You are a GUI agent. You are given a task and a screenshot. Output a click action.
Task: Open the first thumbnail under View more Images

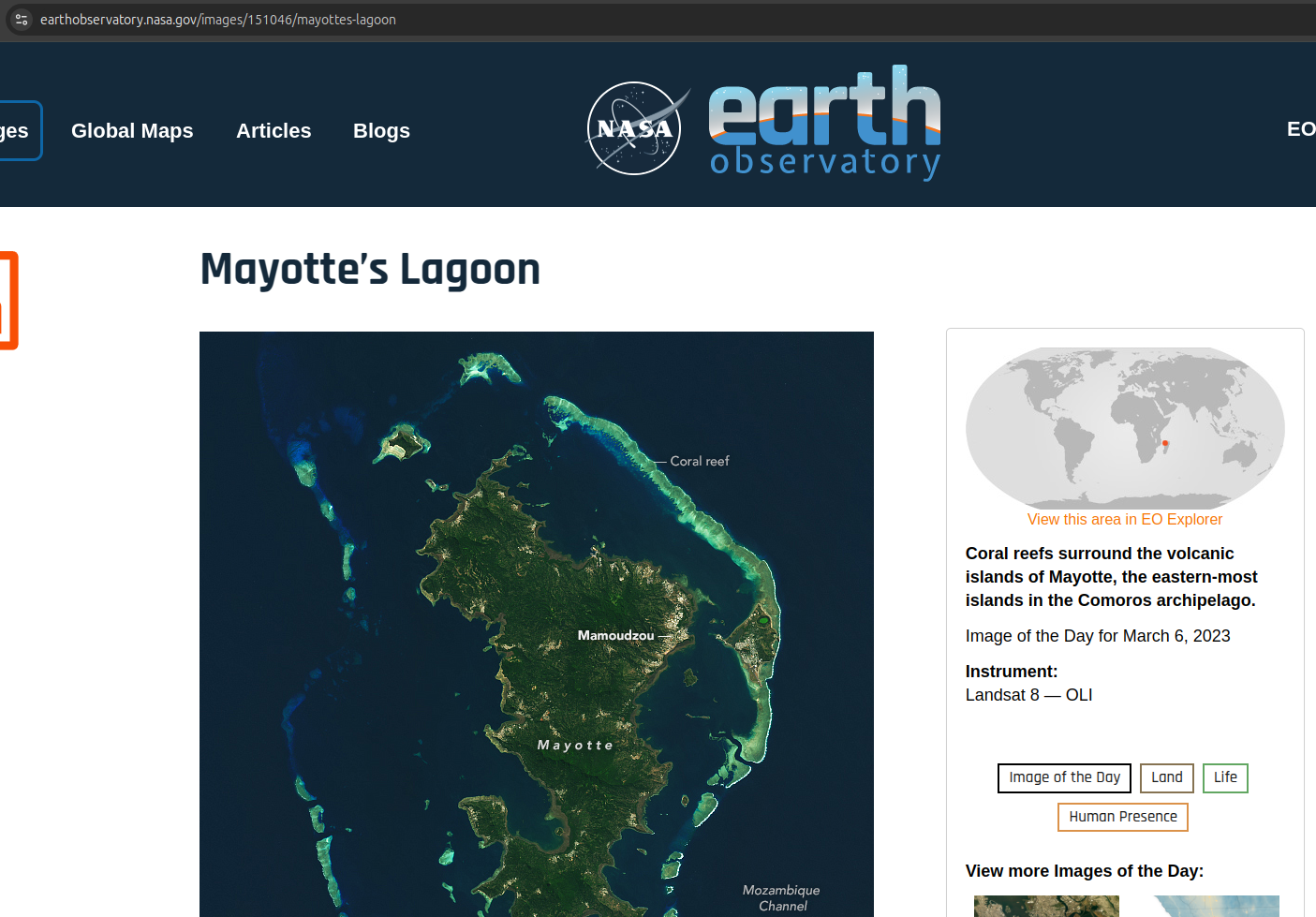[1046, 906]
